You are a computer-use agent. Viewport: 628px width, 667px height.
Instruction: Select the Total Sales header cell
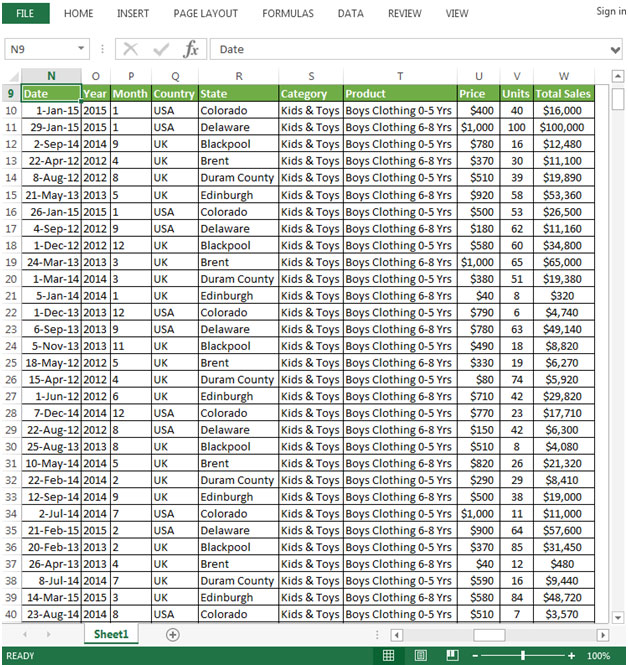click(x=564, y=94)
